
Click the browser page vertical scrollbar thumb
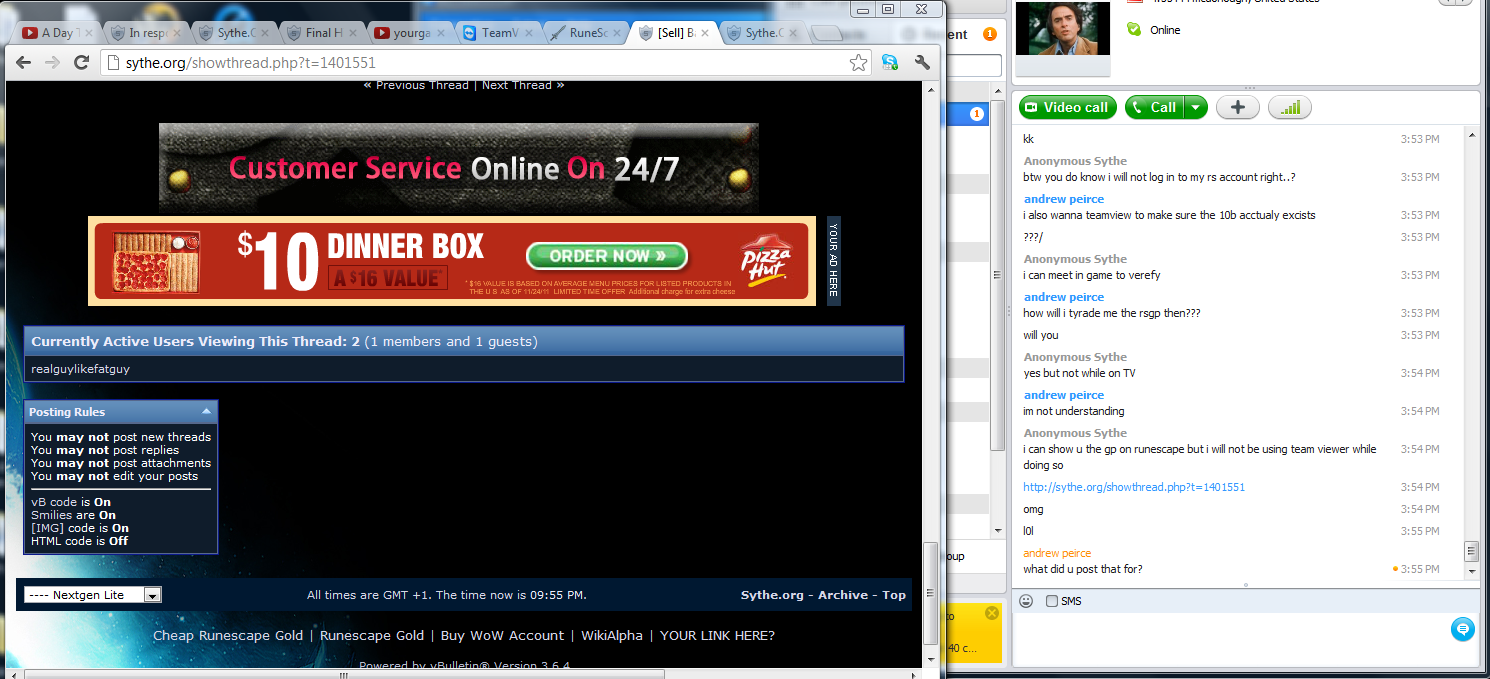[930, 593]
